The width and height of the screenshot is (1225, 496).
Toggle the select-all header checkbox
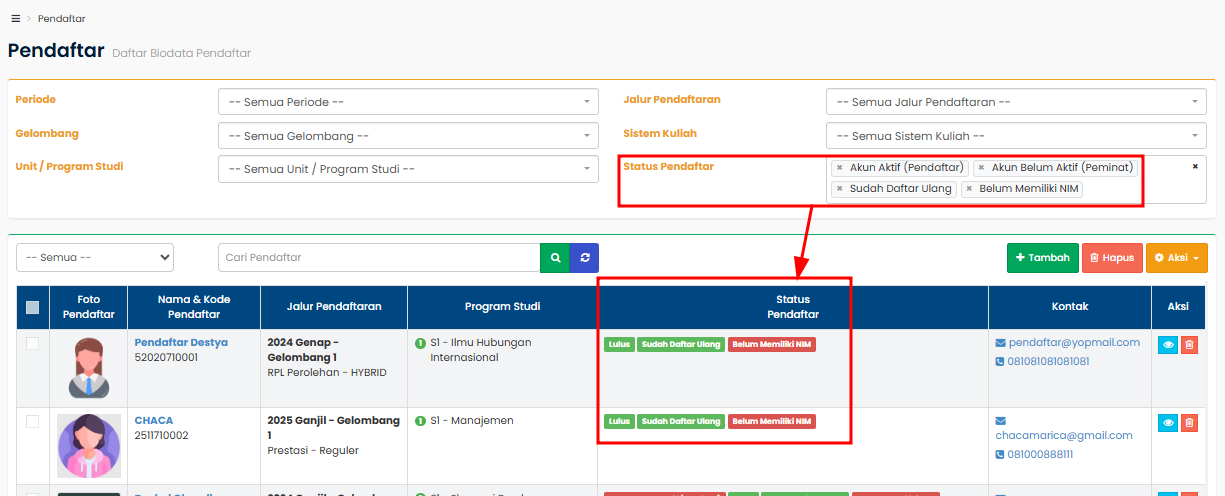32,307
